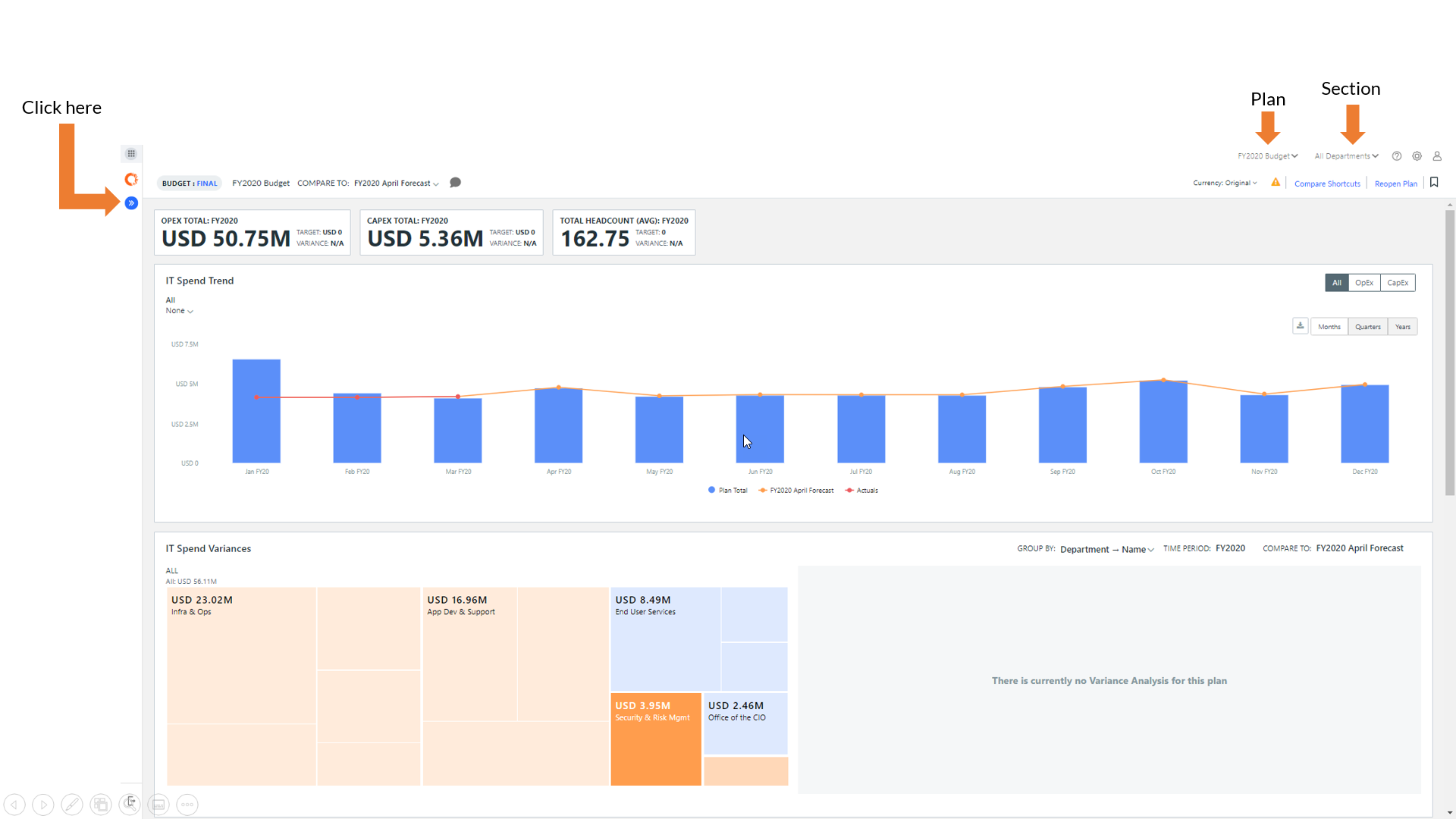1456x819 pixels.
Task: Open the FY2020 Budget plan dropdown
Action: tap(1267, 156)
